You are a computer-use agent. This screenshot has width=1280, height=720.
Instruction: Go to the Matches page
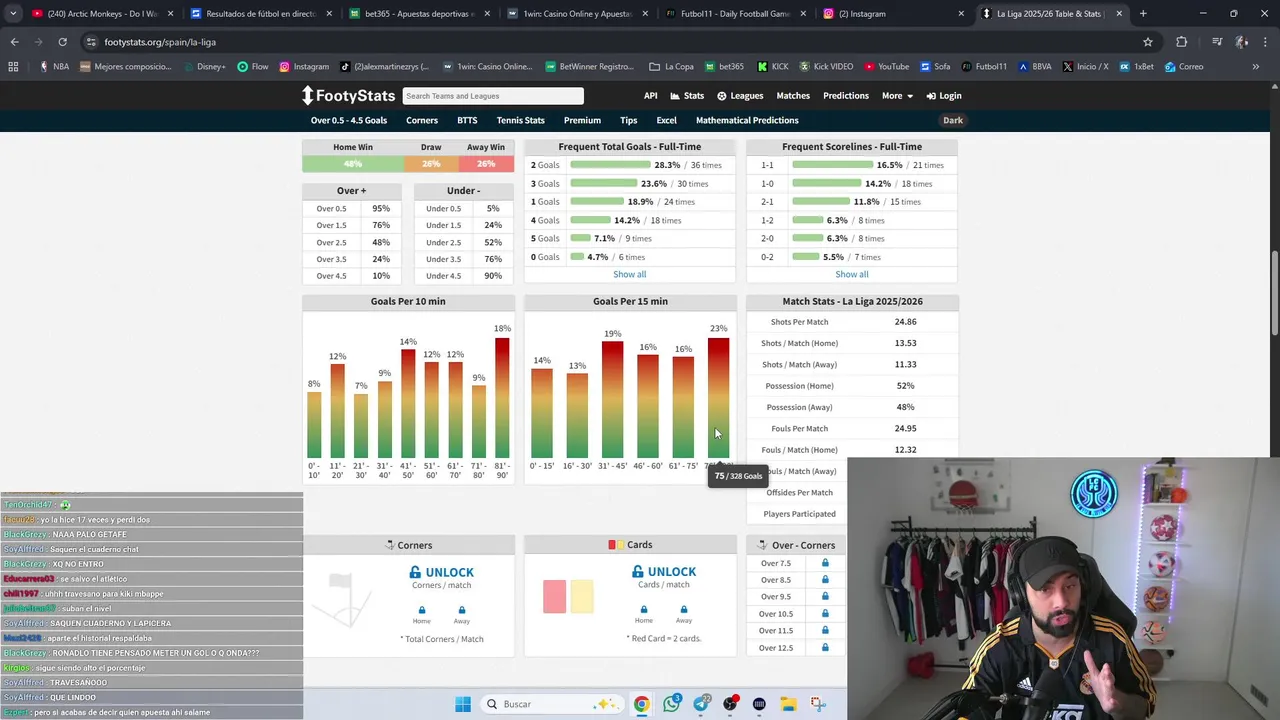coord(793,96)
